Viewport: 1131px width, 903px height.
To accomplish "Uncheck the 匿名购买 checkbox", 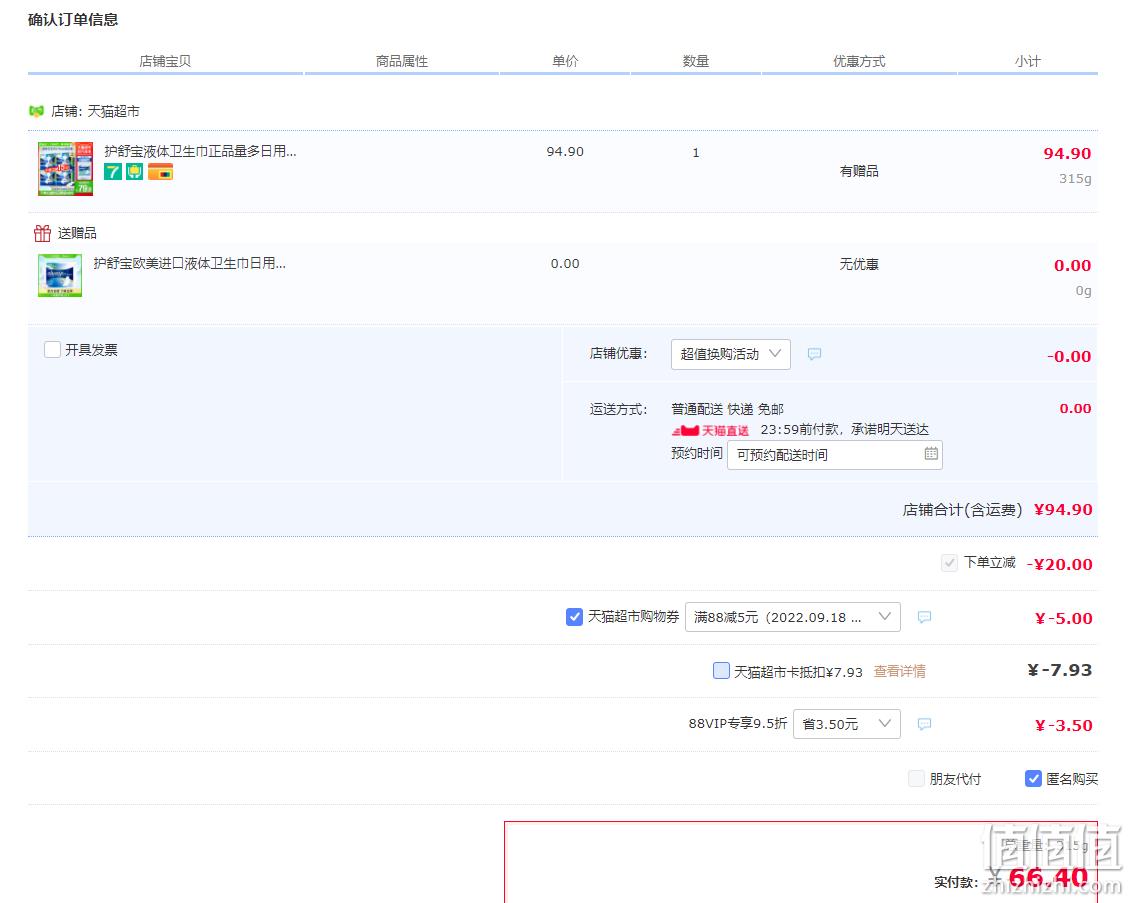I will (1033, 779).
